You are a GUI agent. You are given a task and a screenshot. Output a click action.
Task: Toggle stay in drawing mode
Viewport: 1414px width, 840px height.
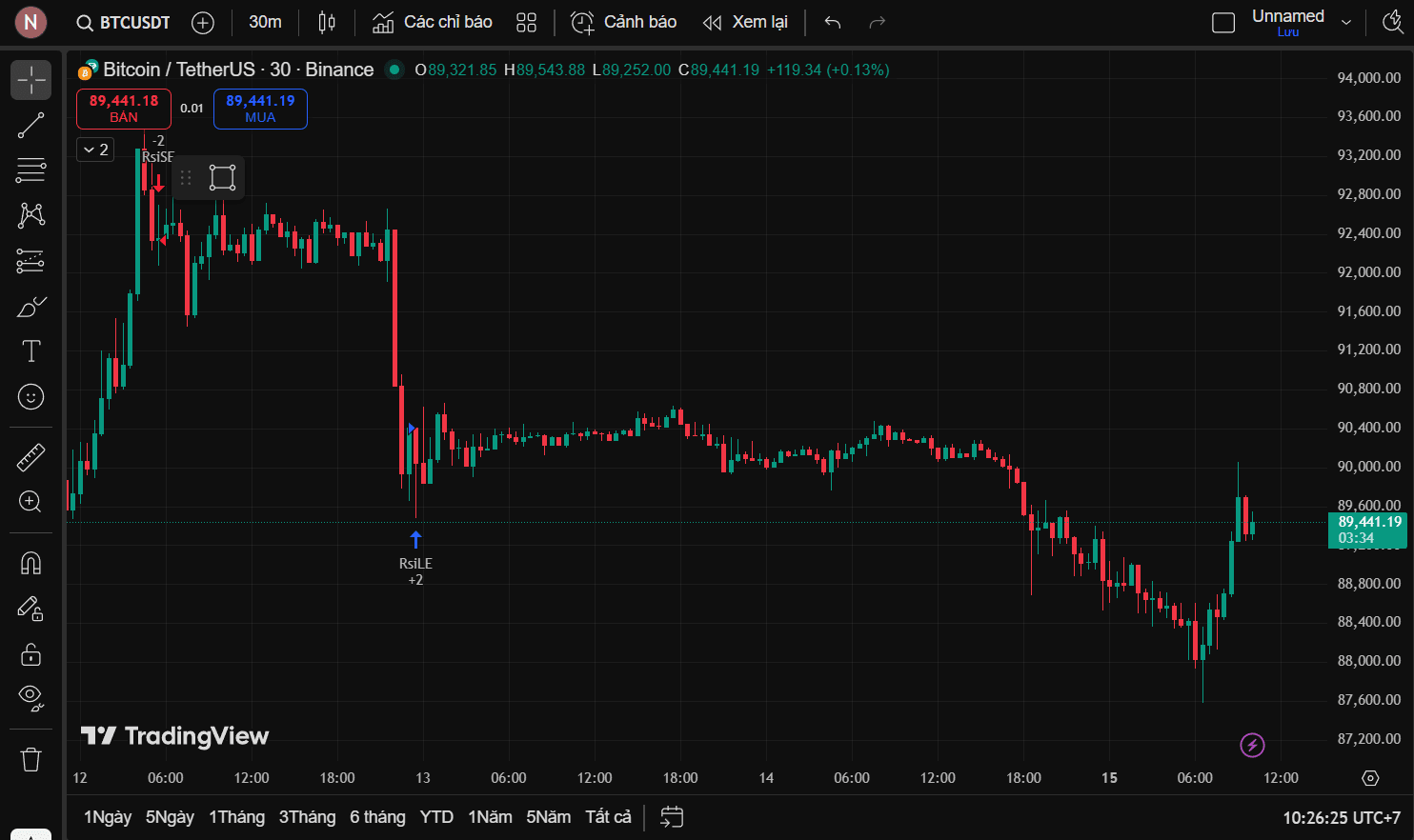pyautogui.click(x=30, y=609)
